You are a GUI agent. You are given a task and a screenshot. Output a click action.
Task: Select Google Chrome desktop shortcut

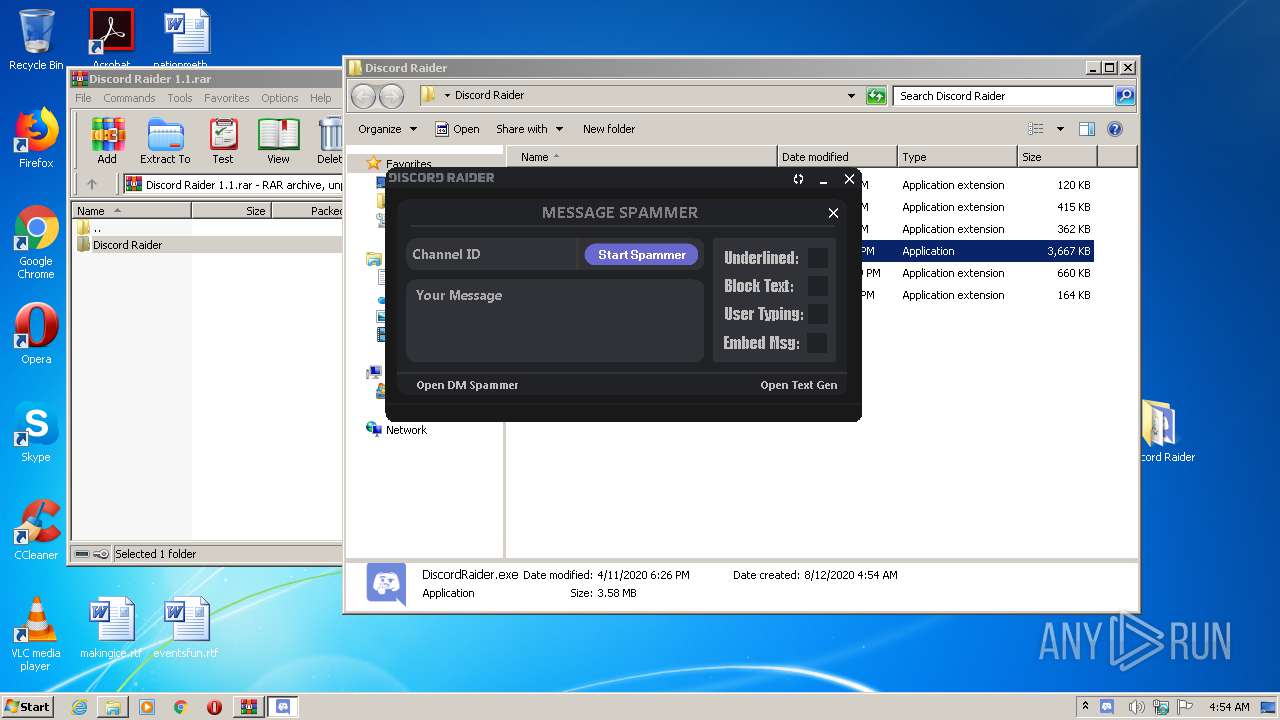pyautogui.click(x=36, y=242)
